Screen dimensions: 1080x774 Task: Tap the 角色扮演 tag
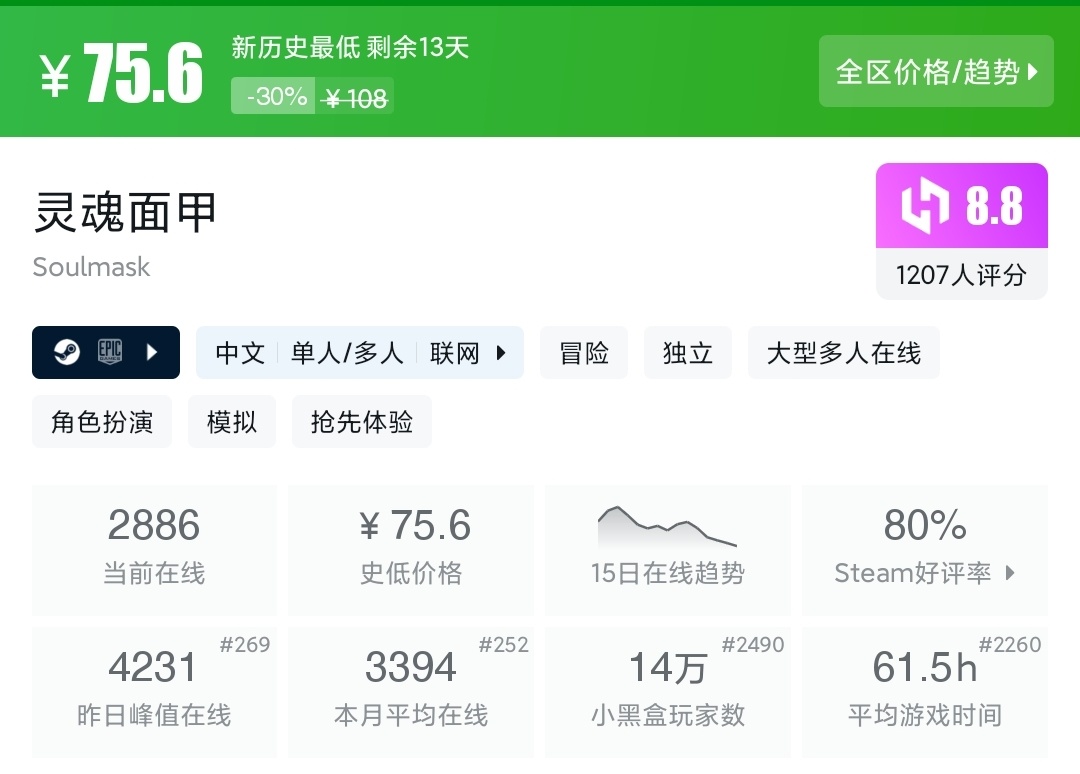pos(102,422)
